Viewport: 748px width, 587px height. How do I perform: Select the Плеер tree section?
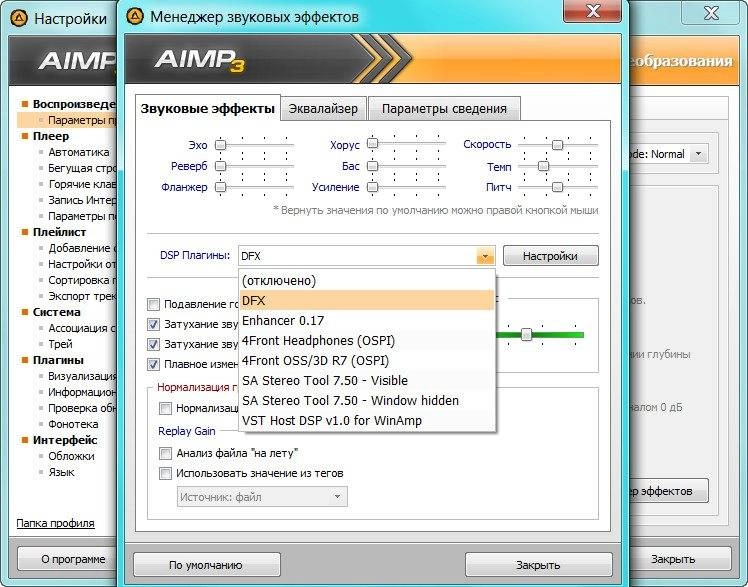pos(51,136)
